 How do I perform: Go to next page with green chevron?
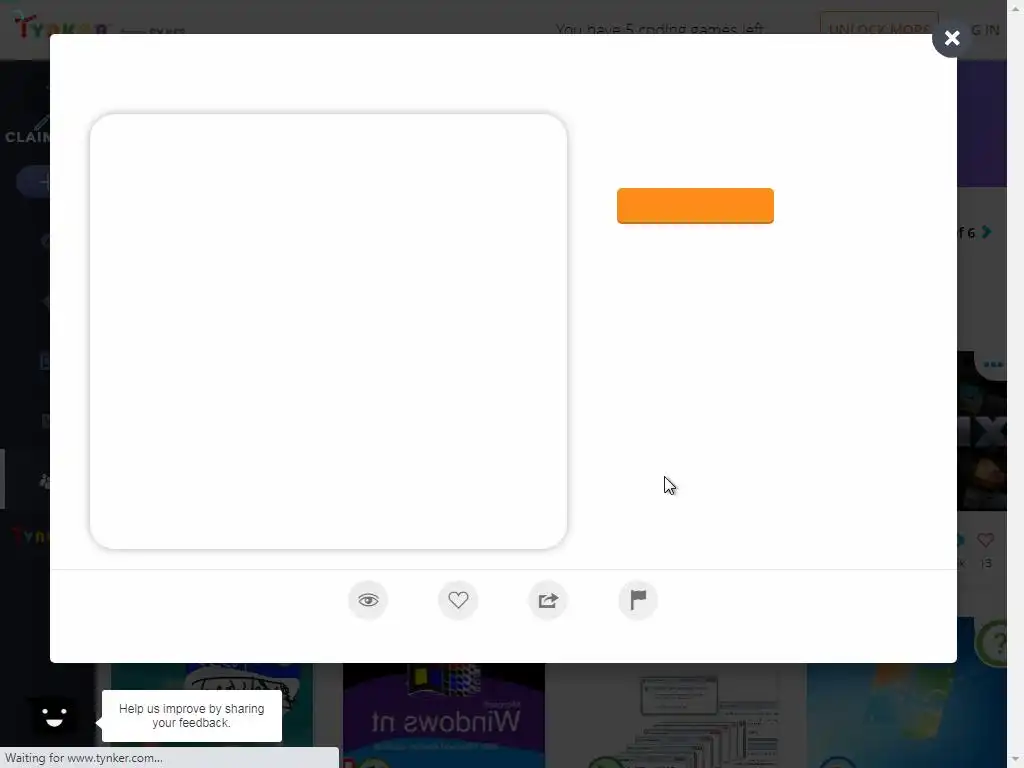click(987, 232)
